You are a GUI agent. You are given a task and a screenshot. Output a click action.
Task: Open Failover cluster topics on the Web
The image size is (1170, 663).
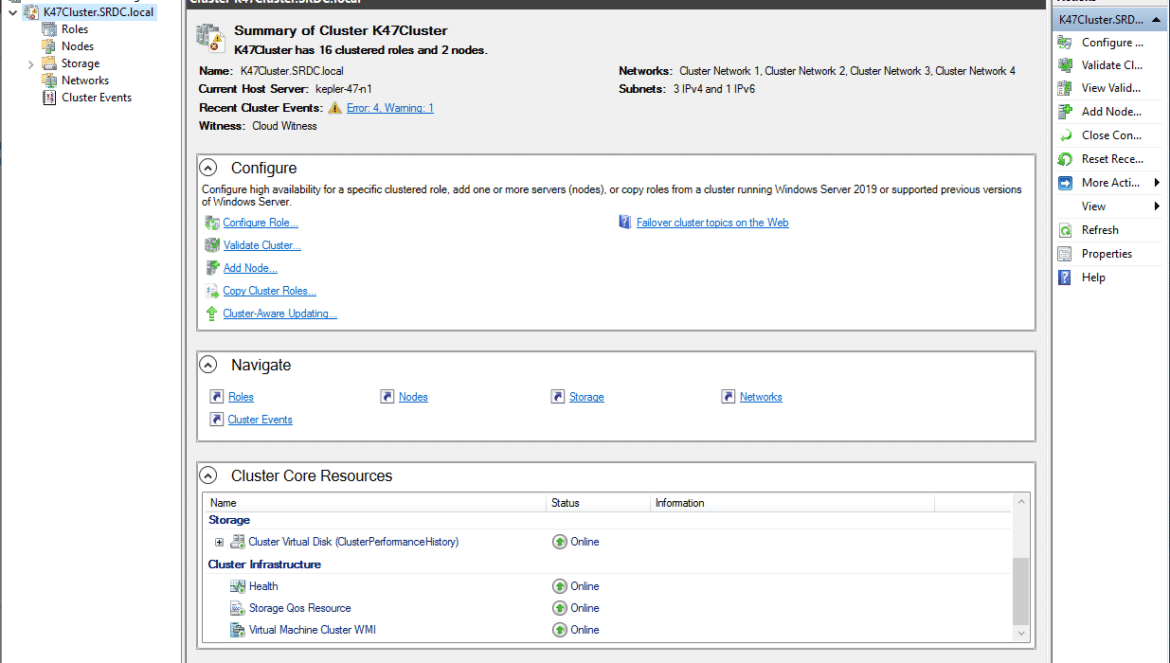coord(713,222)
